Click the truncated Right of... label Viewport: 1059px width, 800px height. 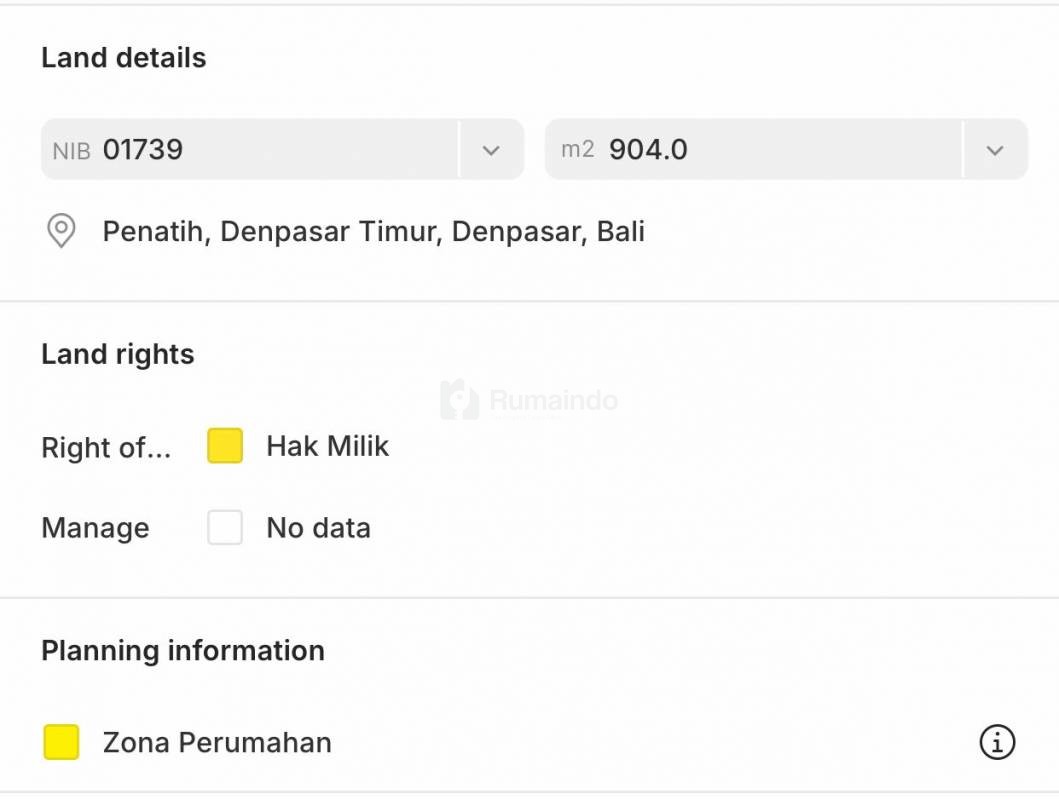coord(106,448)
